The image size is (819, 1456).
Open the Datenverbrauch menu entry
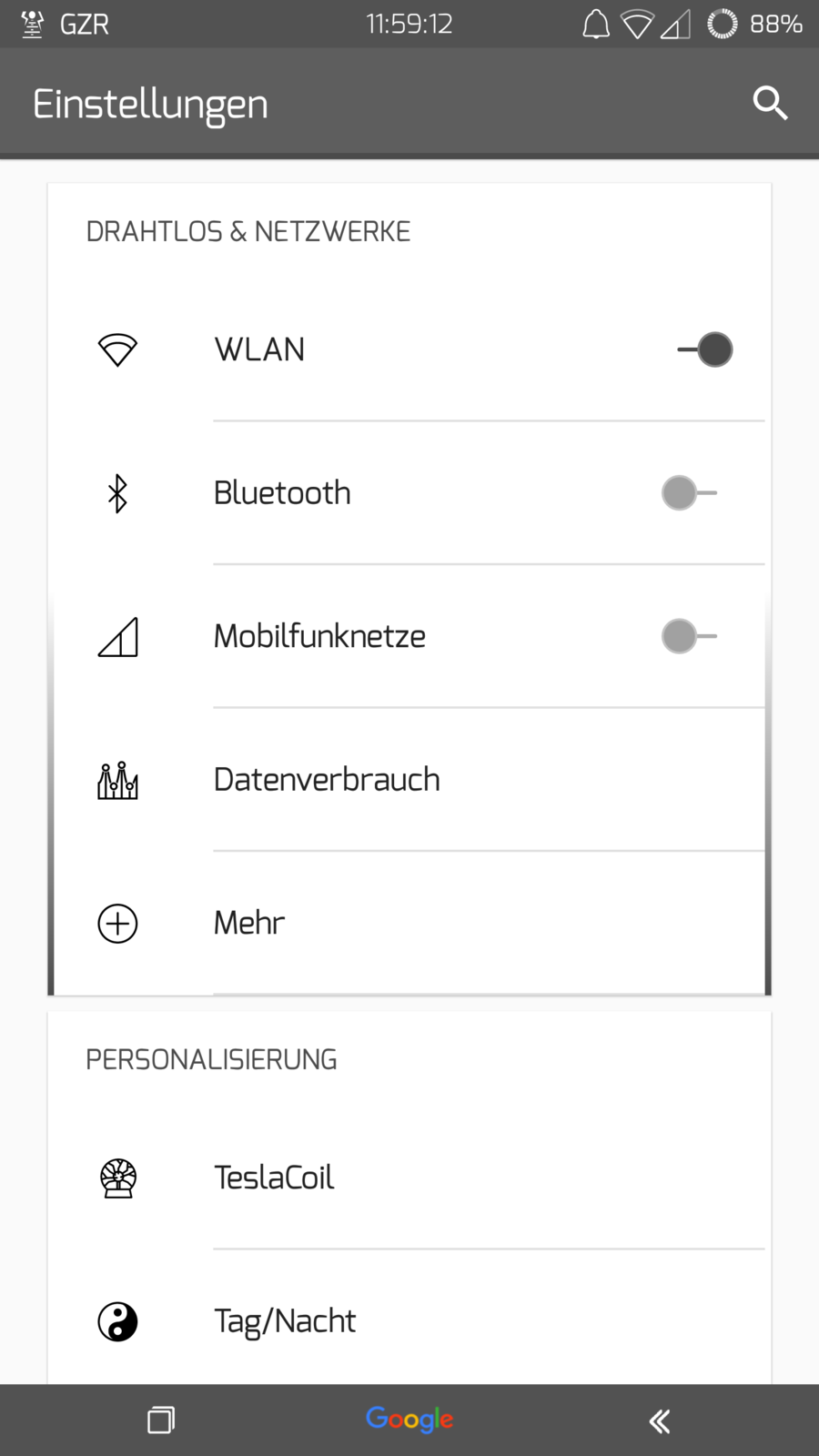click(x=327, y=780)
